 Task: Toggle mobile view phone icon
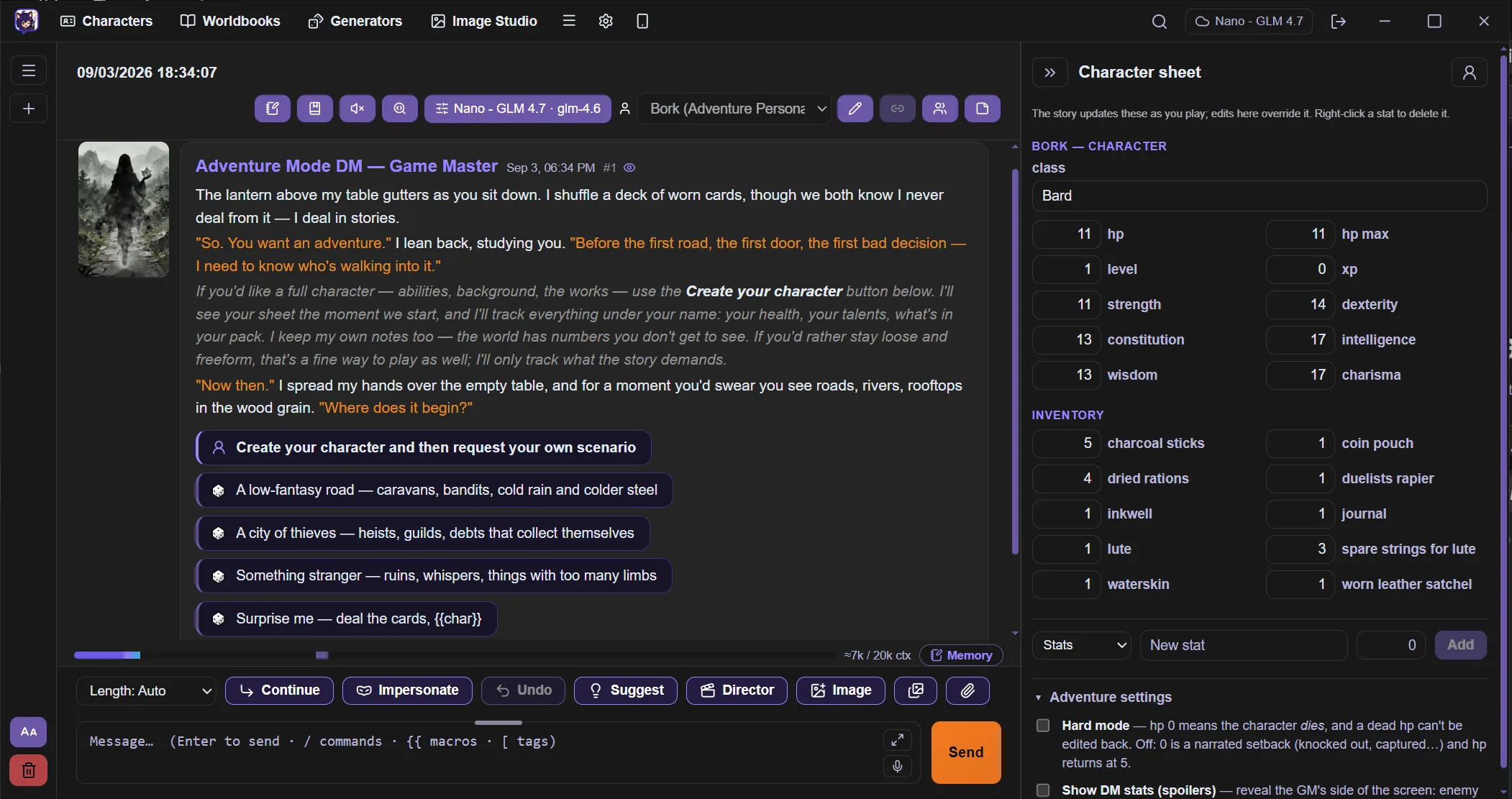(642, 21)
